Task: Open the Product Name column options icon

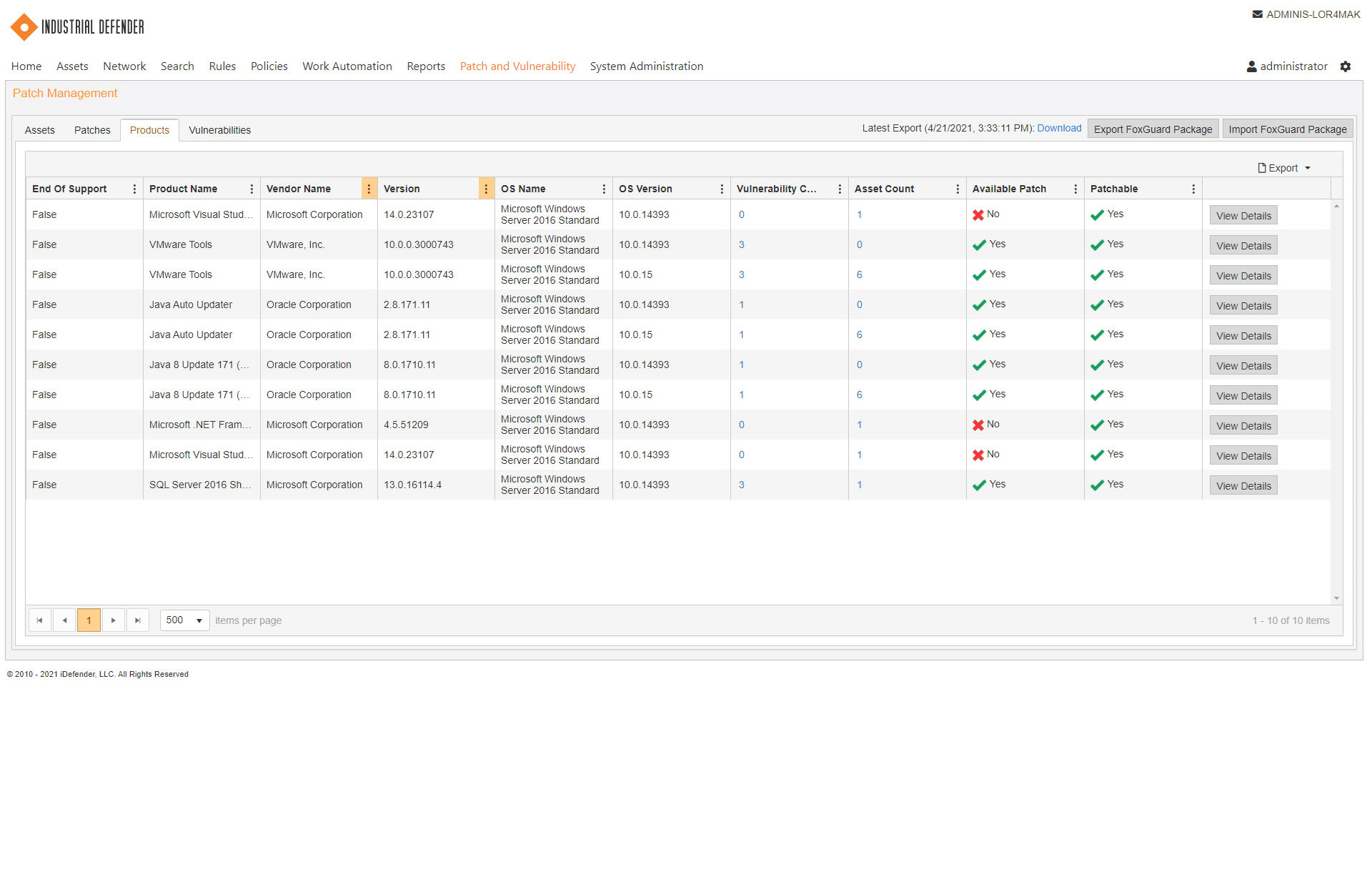Action: click(252, 188)
